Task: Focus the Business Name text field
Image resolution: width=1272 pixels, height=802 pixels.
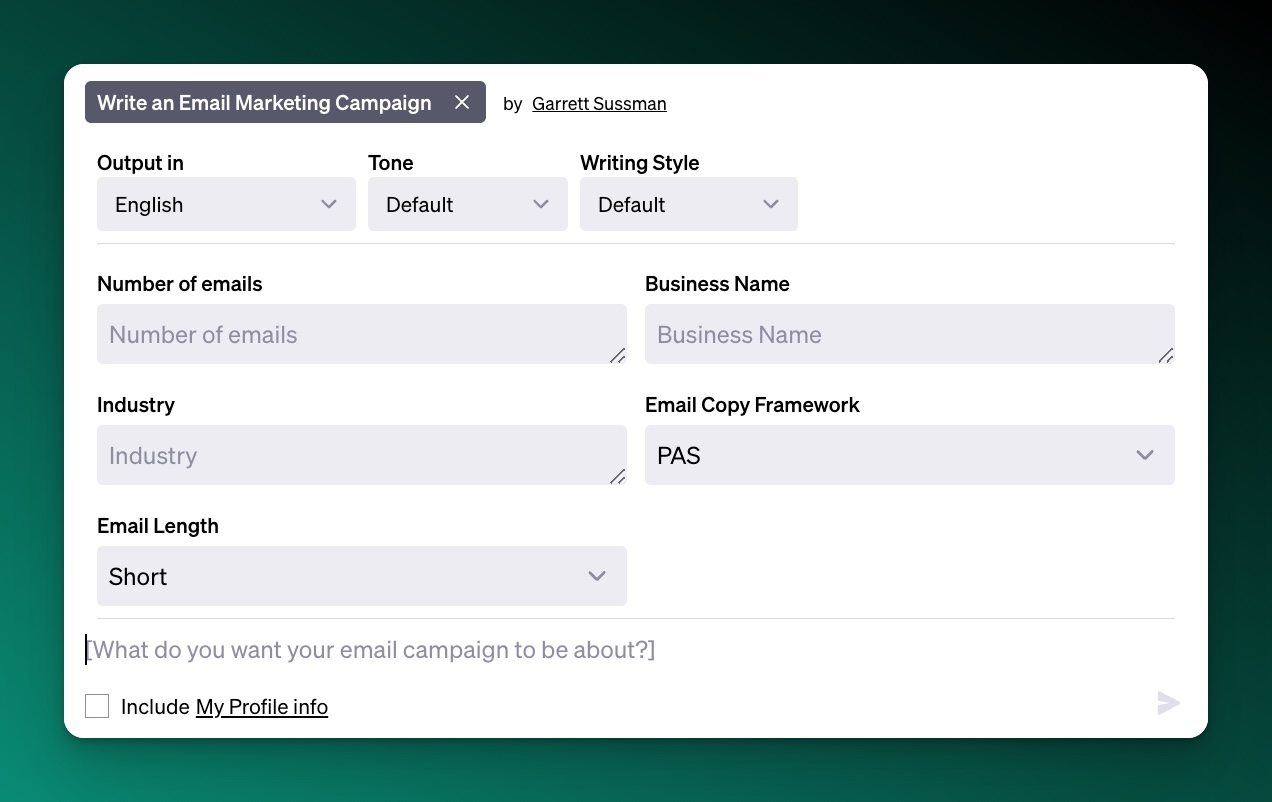Action: [x=900, y=334]
